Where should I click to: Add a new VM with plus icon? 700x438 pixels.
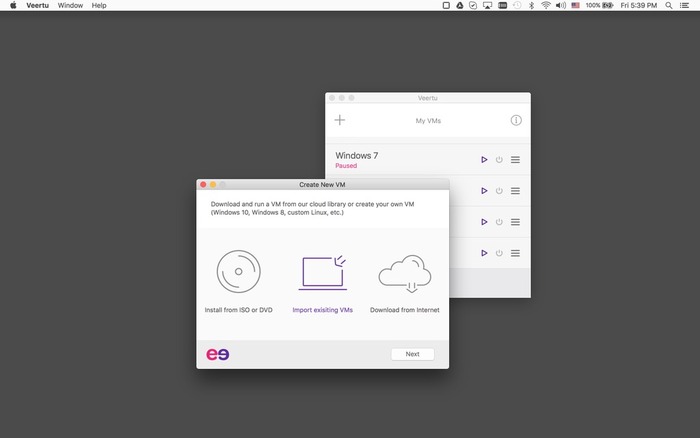click(x=340, y=120)
